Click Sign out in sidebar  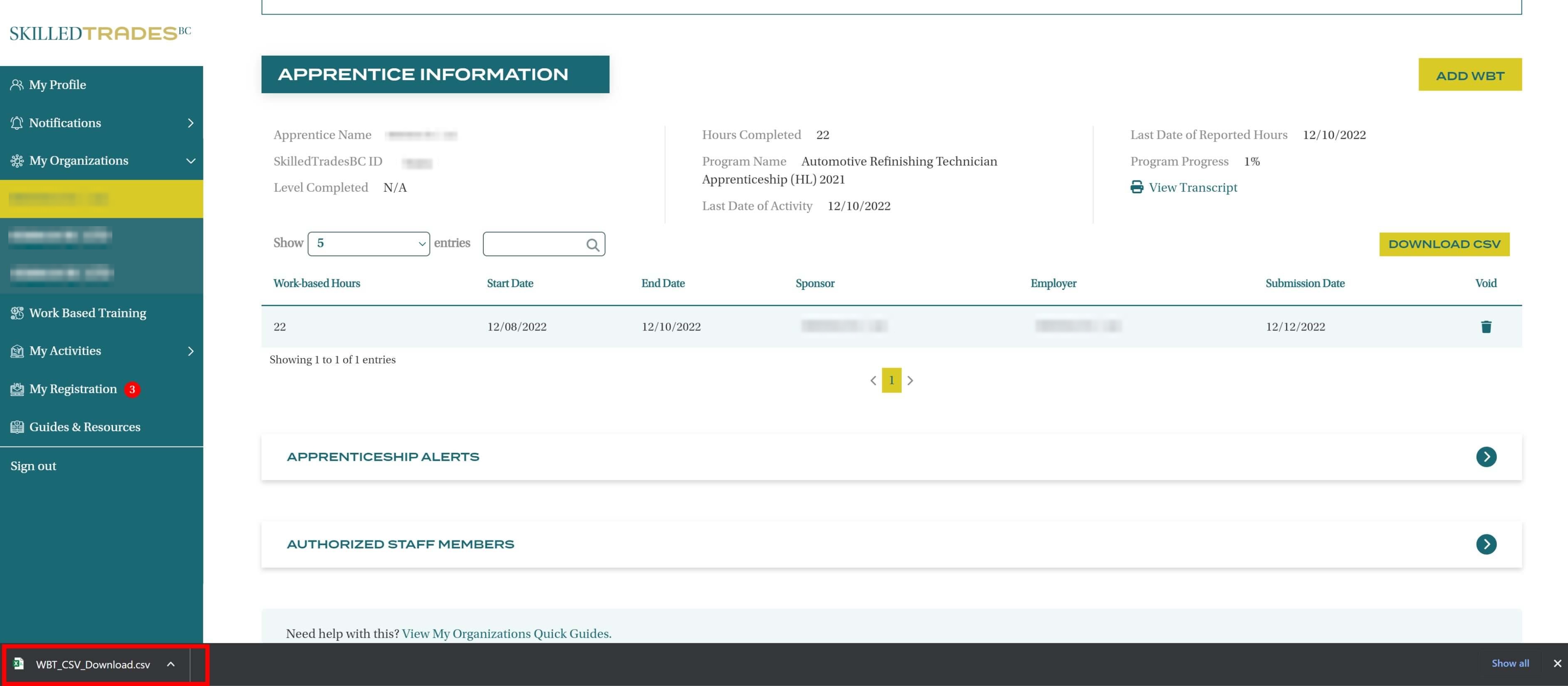33,466
